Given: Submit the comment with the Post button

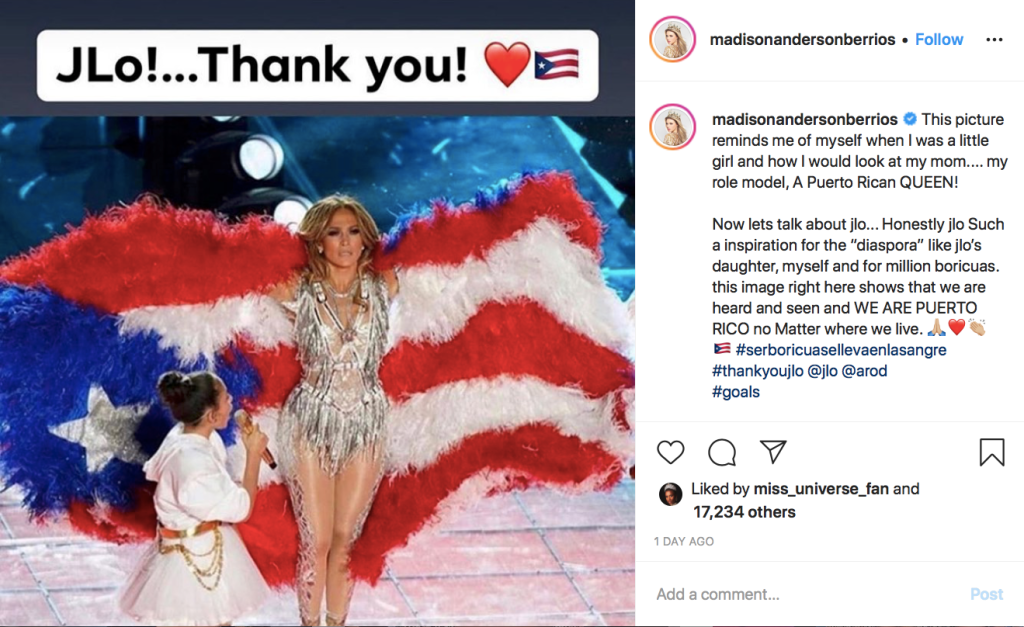Looking at the screenshot, I should (986, 594).
